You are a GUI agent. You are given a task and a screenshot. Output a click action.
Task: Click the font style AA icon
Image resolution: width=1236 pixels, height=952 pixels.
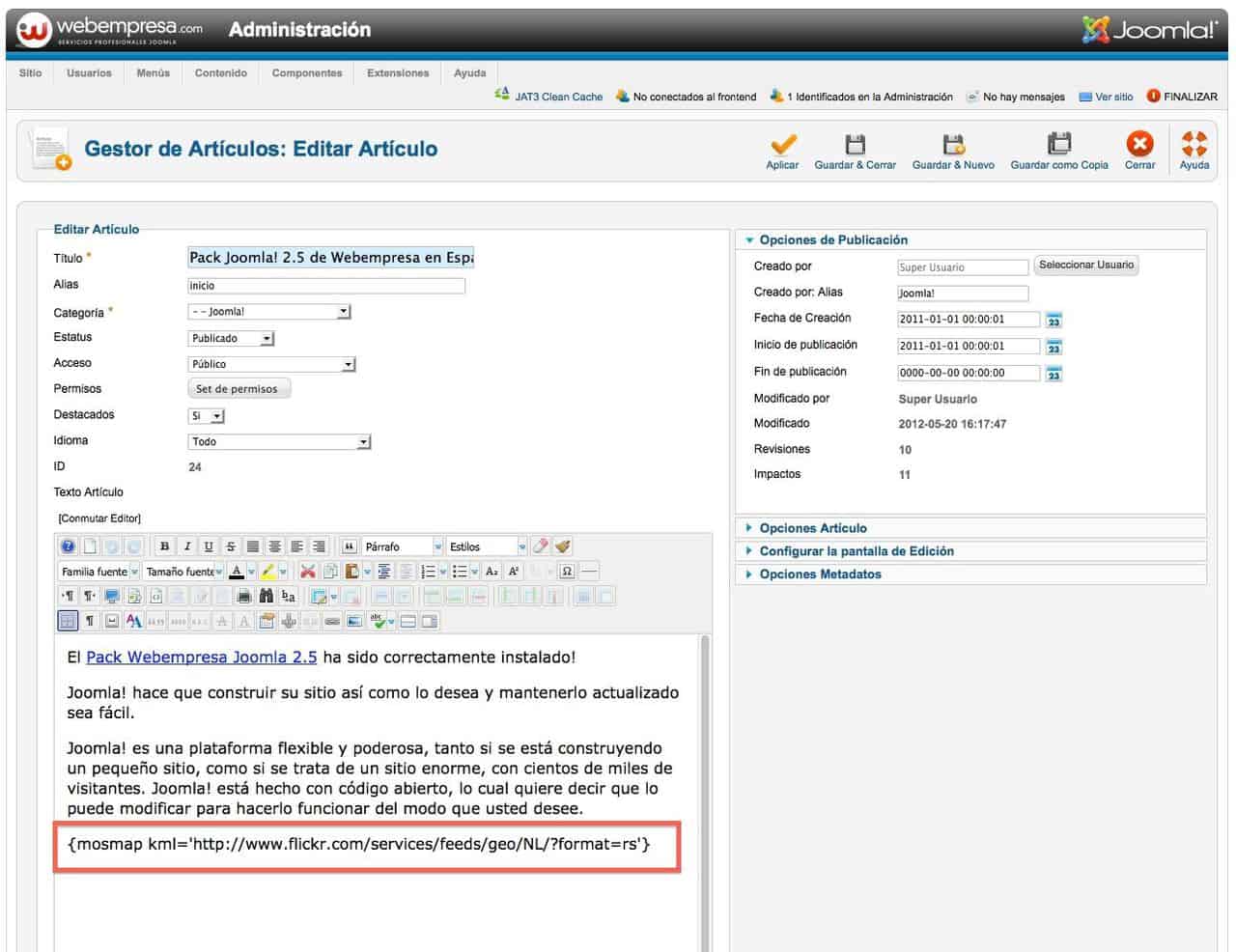pyautogui.click(x=133, y=621)
